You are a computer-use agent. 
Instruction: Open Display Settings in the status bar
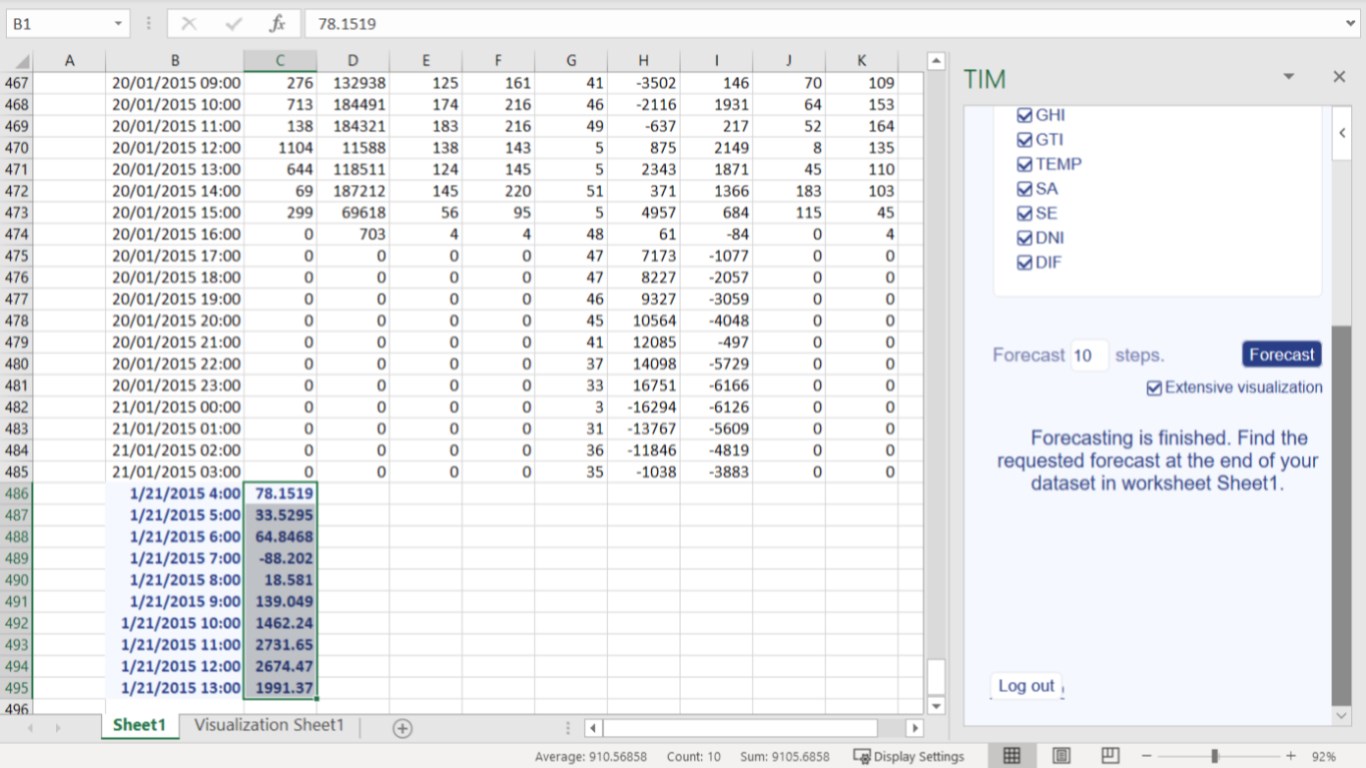(x=909, y=757)
